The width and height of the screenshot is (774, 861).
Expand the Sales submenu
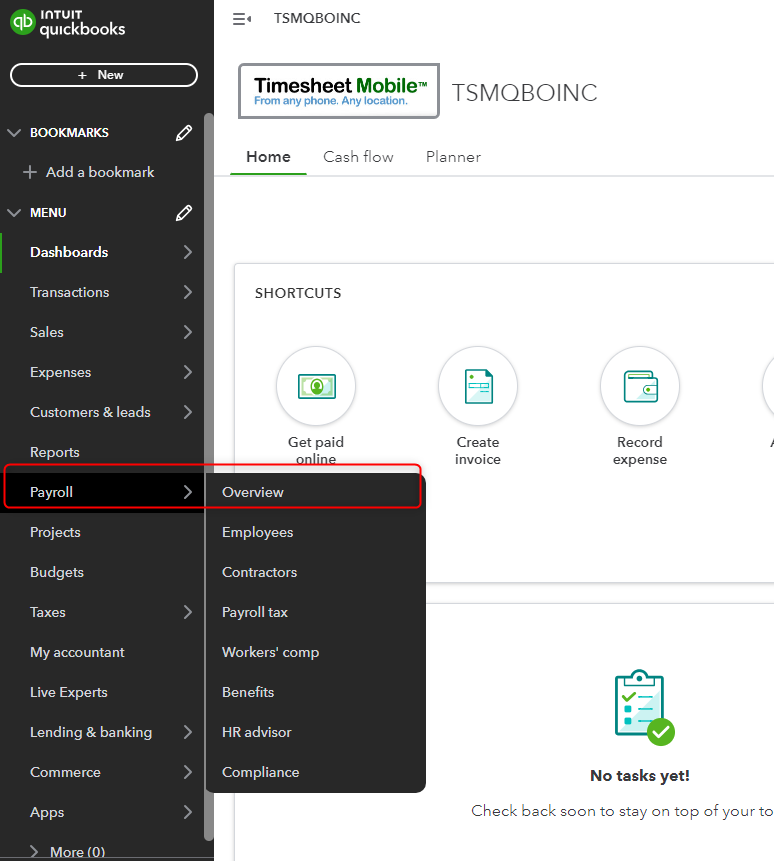tap(188, 332)
